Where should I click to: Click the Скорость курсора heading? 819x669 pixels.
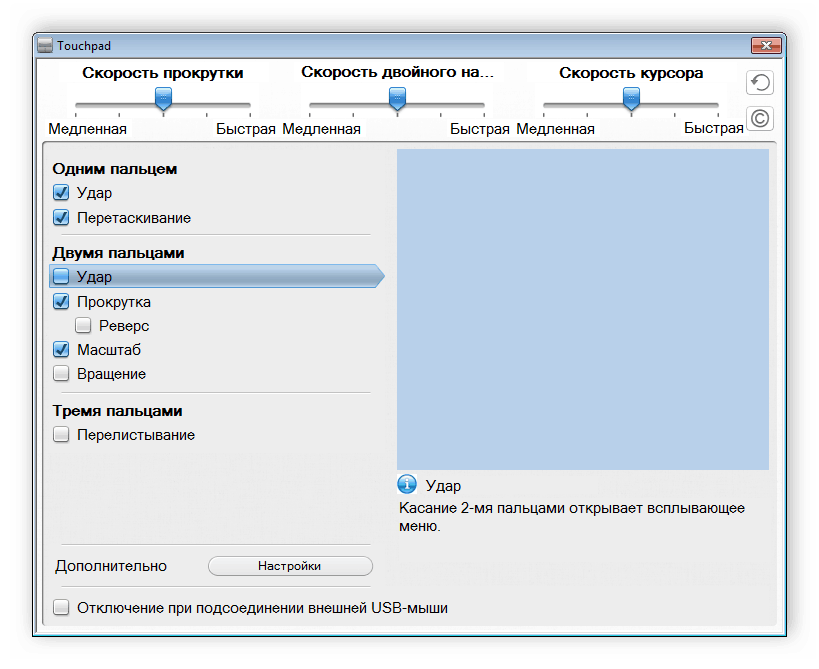tap(631, 73)
